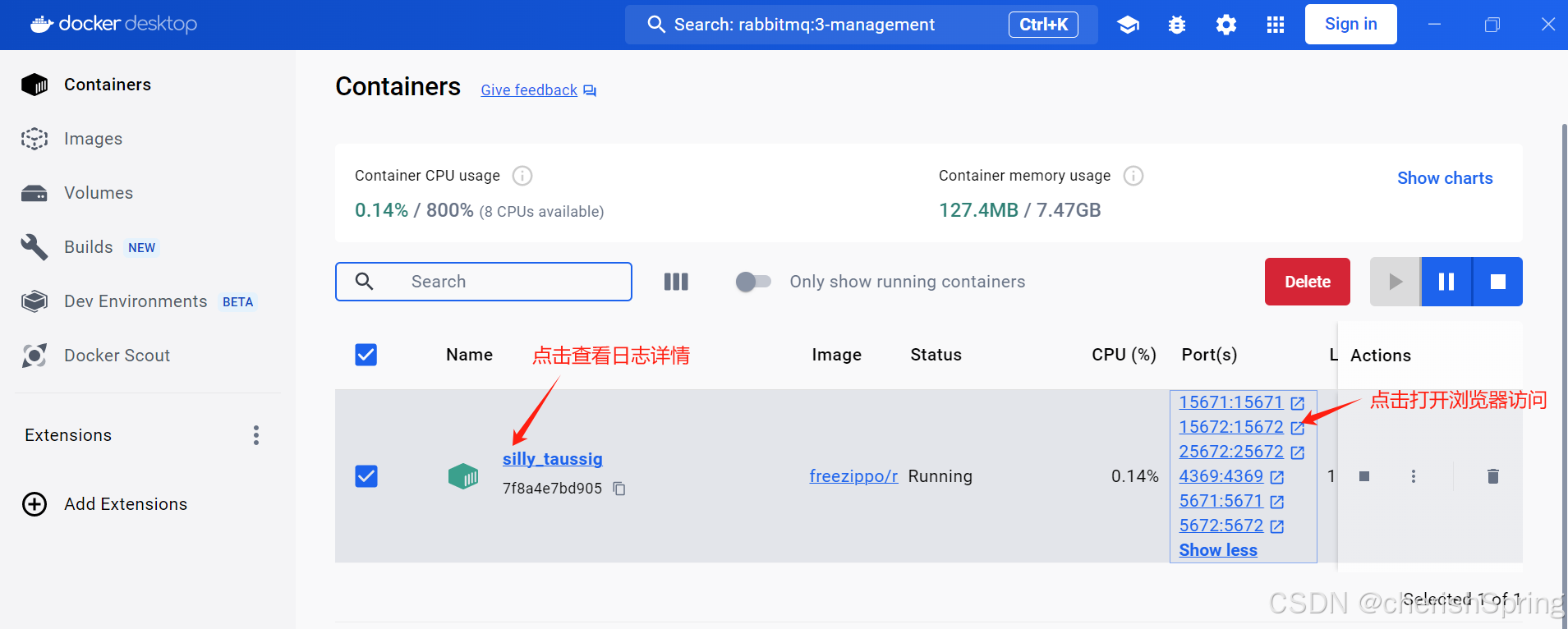This screenshot has height=629, width=1568.
Task: Show memory usage info icon
Action: click(1133, 176)
